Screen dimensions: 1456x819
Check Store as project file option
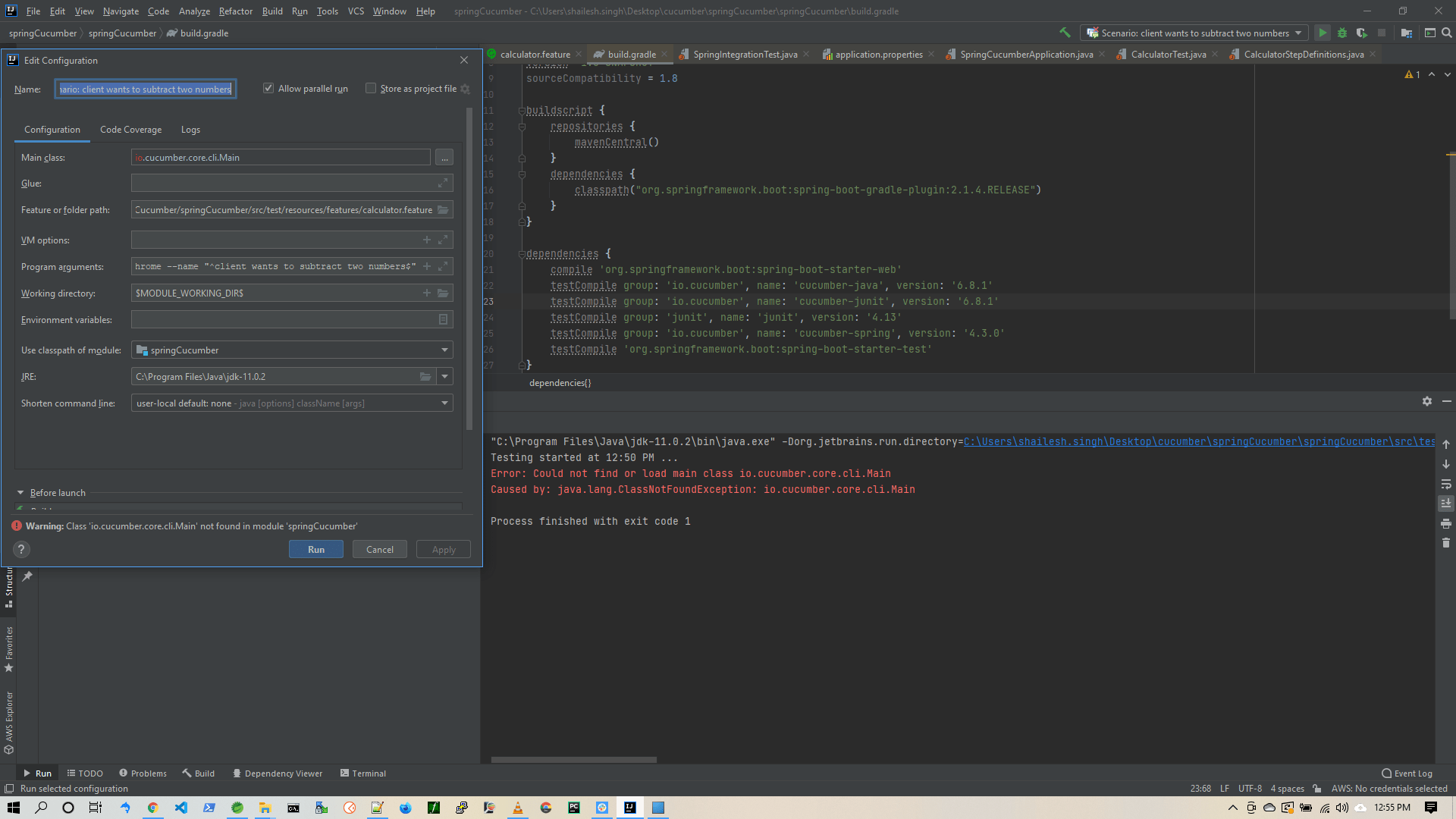click(x=371, y=88)
